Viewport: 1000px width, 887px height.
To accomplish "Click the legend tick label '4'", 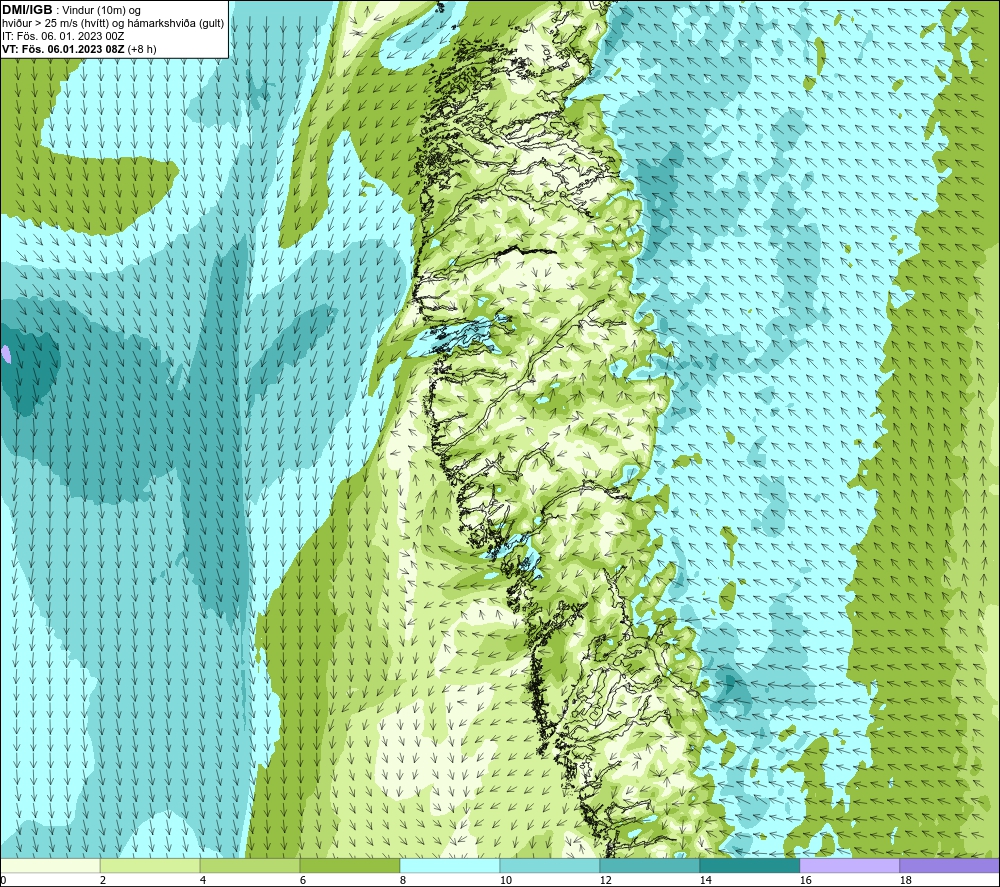I will click(x=203, y=880).
